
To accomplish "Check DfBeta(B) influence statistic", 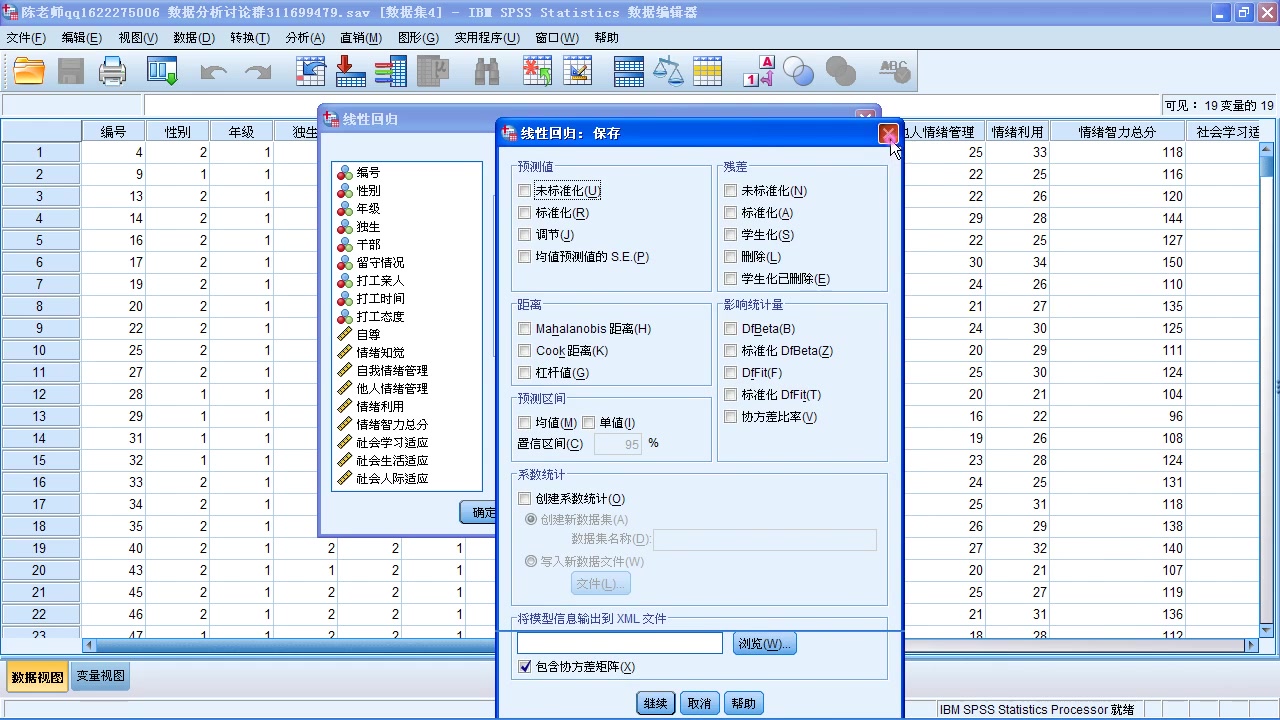I will pos(731,329).
